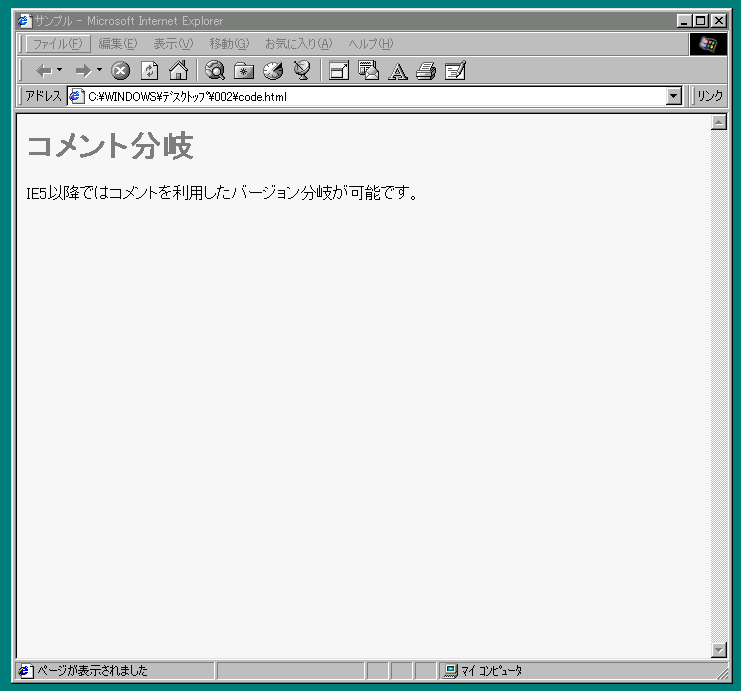Click the Print toolbar icon

pos(426,71)
